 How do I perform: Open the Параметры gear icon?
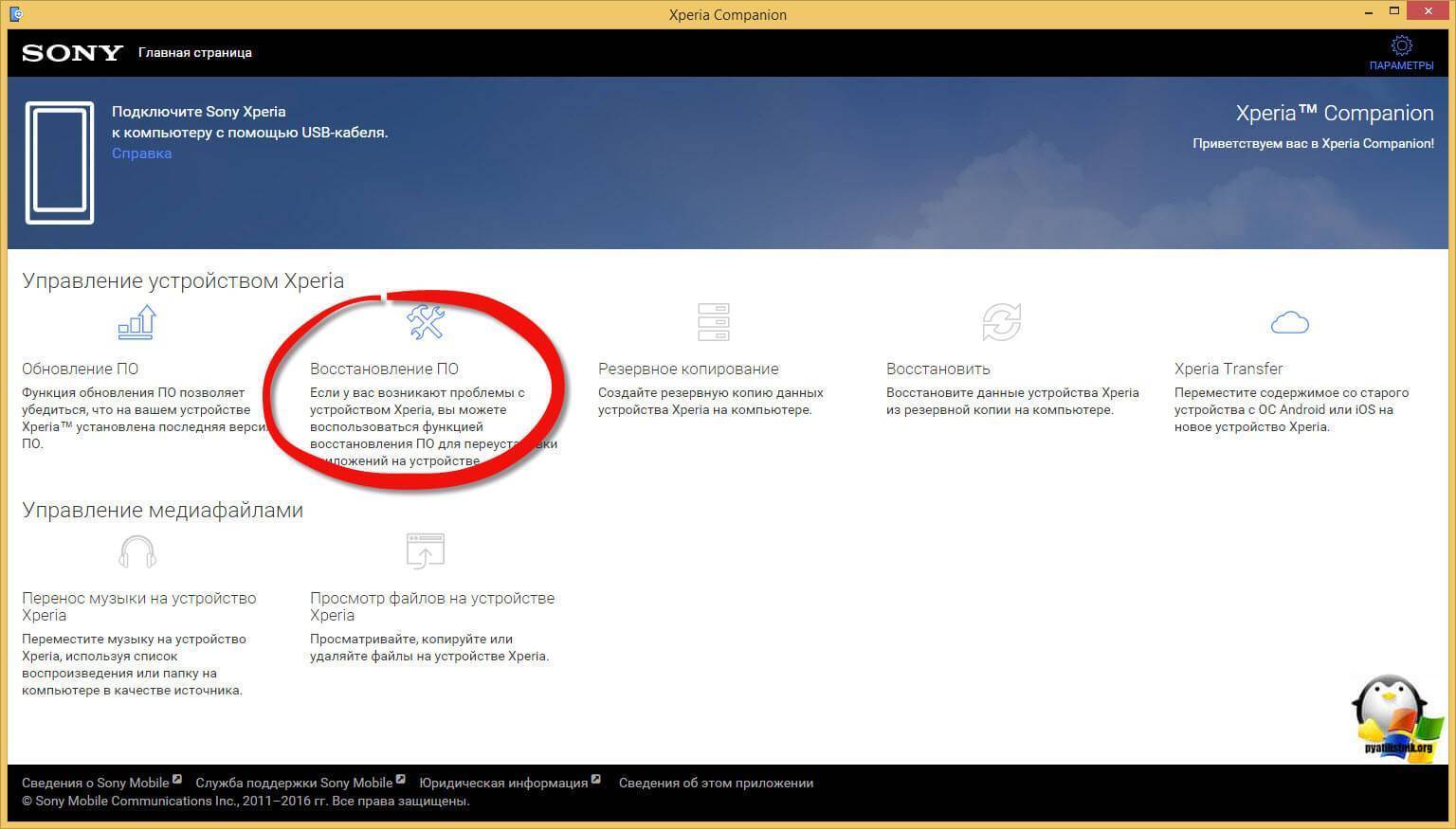tap(1401, 45)
